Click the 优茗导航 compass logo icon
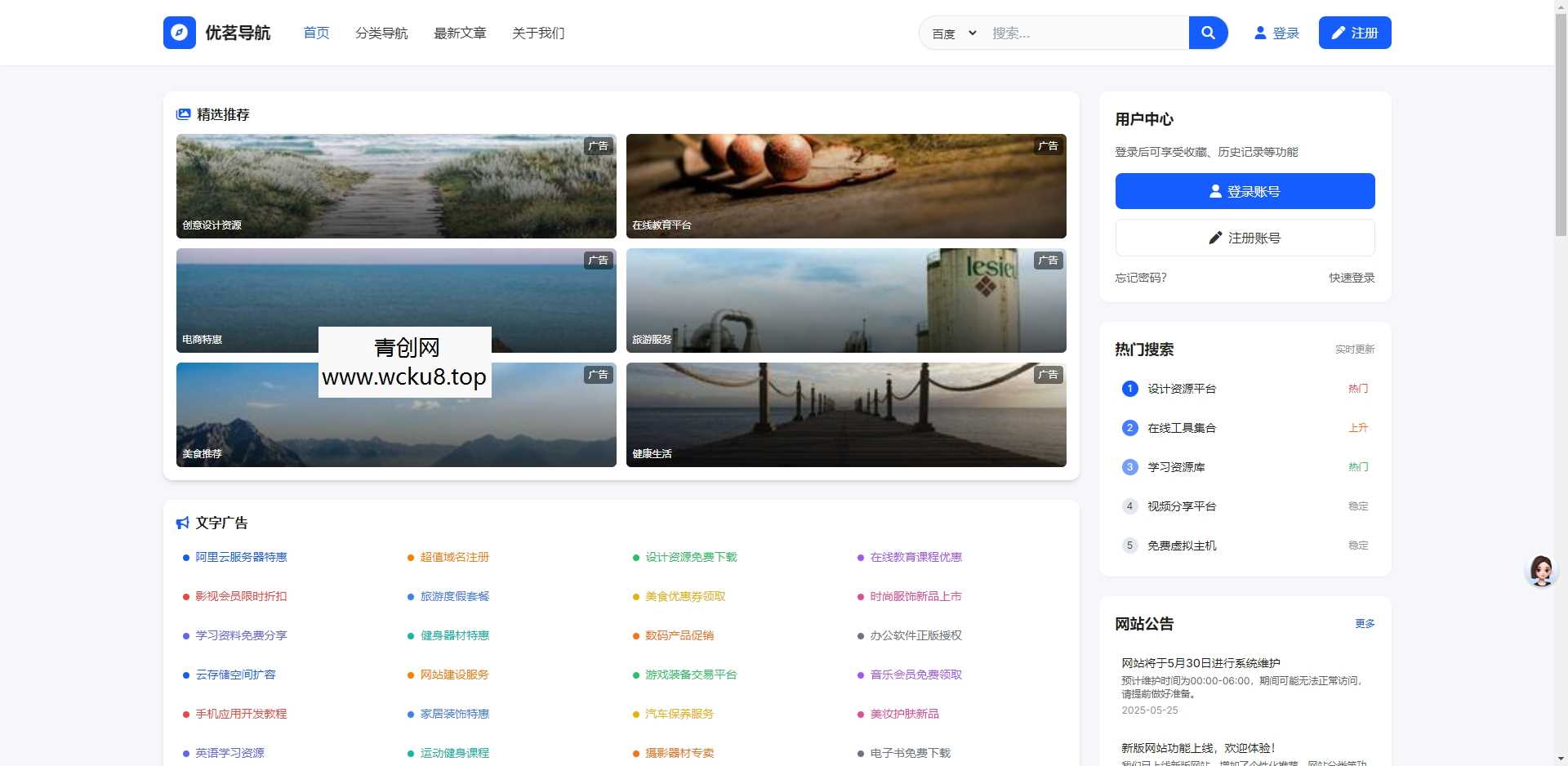This screenshot has height=766, width=1568. pyautogui.click(x=179, y=33)
